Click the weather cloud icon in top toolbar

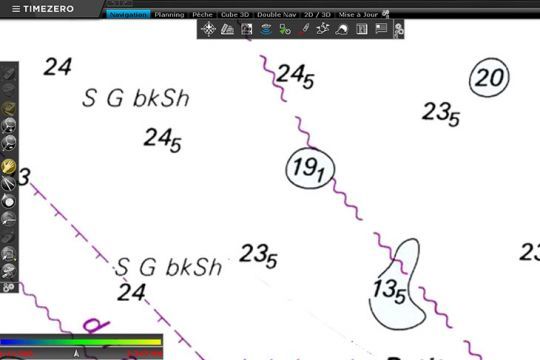click(342, 30)
